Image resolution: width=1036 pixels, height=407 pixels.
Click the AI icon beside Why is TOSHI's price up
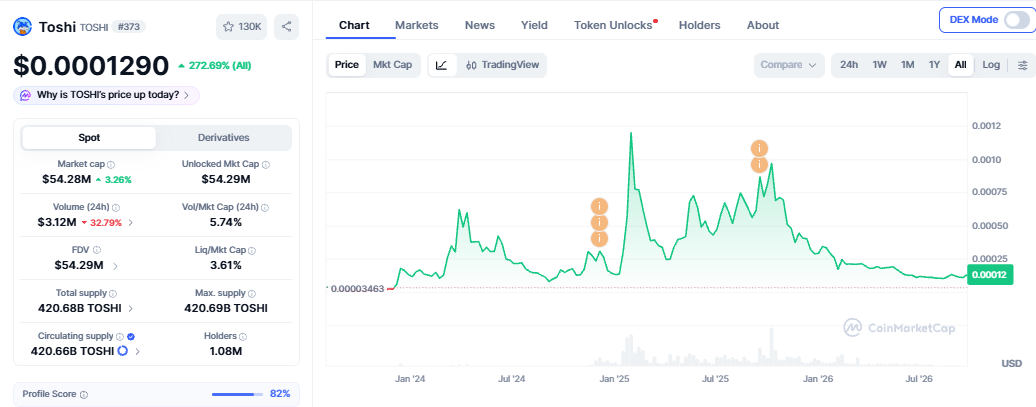pyautogui.click(x=25, y=95)
